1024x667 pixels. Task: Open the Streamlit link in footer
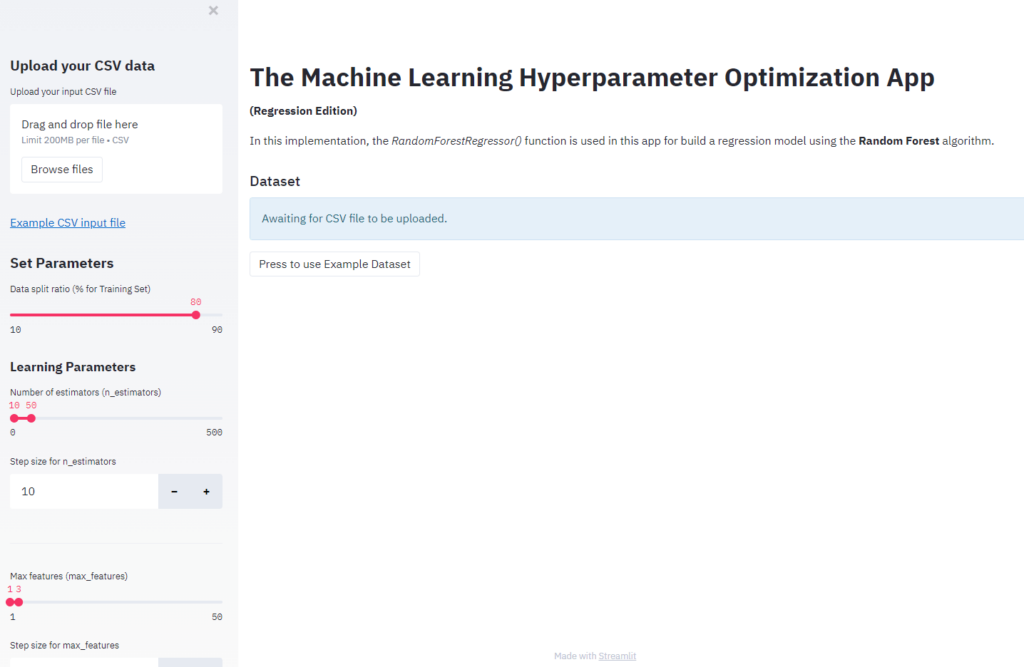tap(617, 656)
